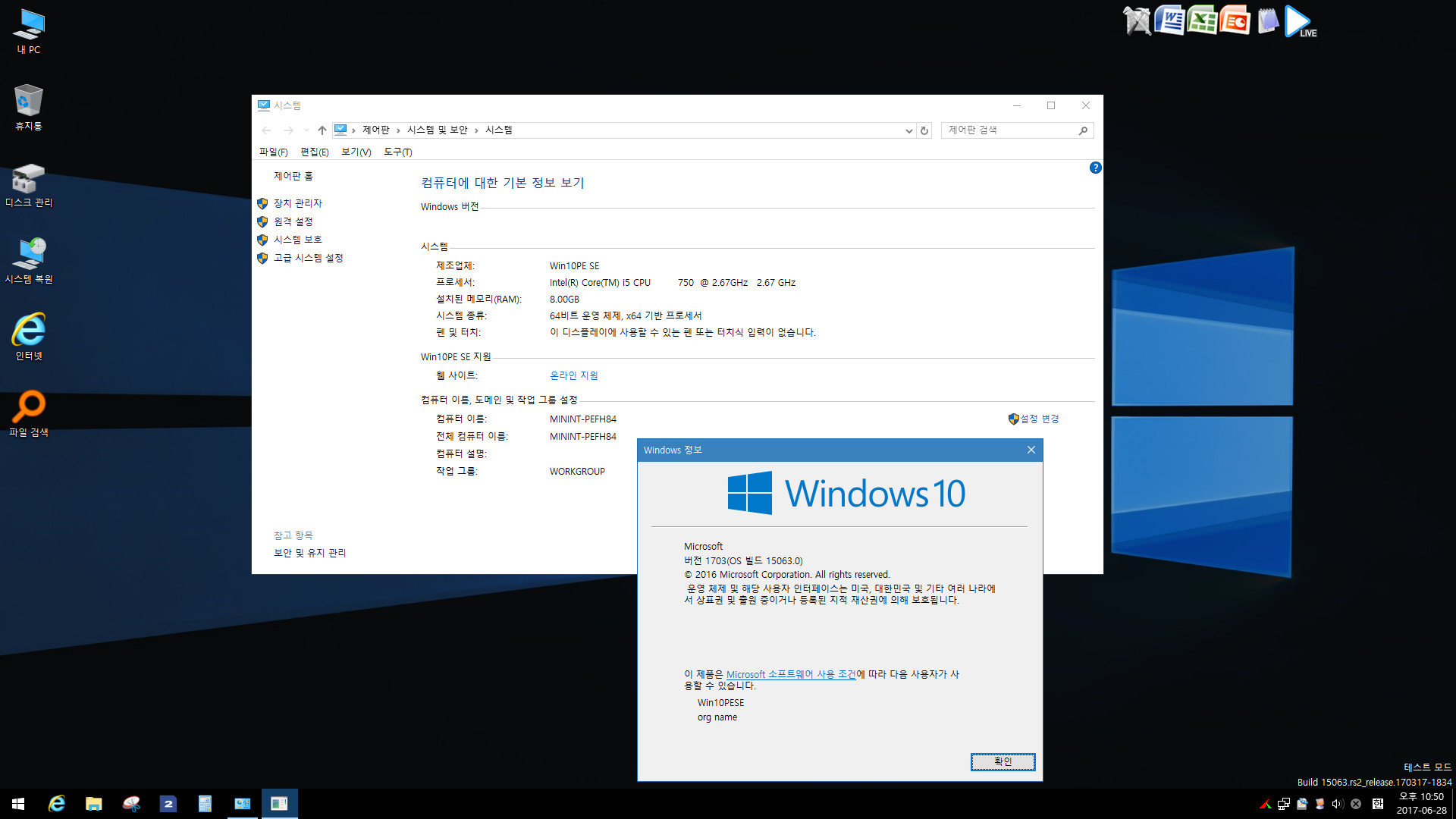Click the blue help question mark icon
This screenshot has height=819, width=1456.
click(1095, 168)
